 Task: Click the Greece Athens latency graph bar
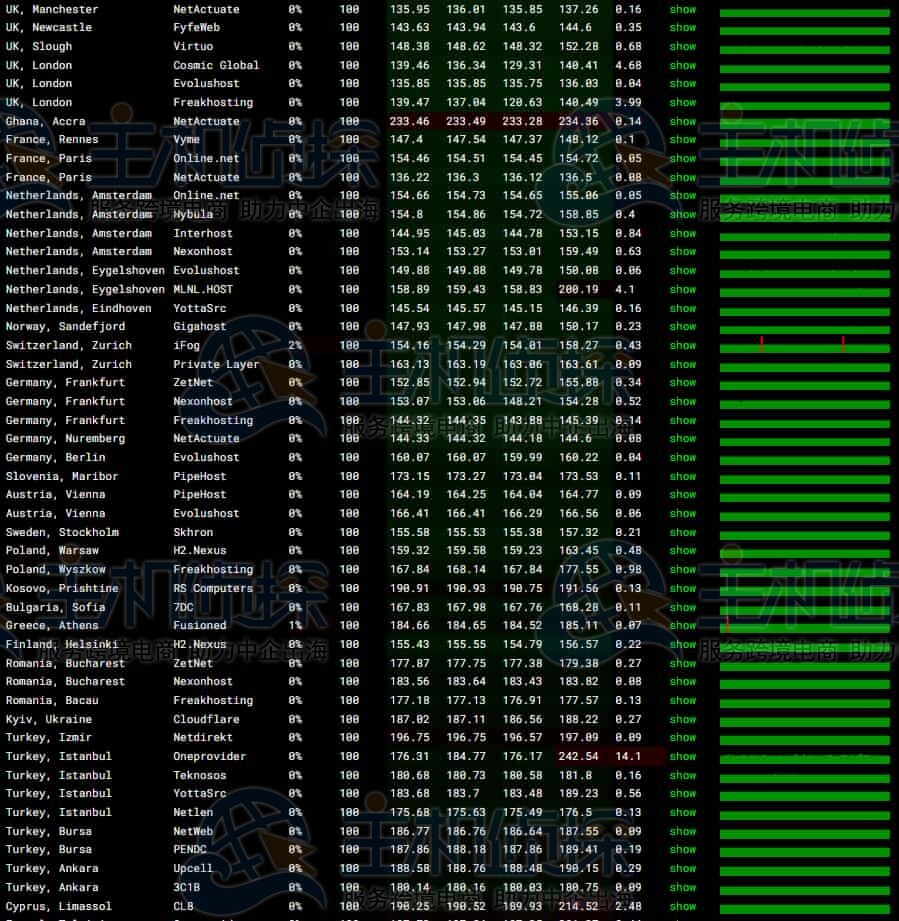coord(804,629)
